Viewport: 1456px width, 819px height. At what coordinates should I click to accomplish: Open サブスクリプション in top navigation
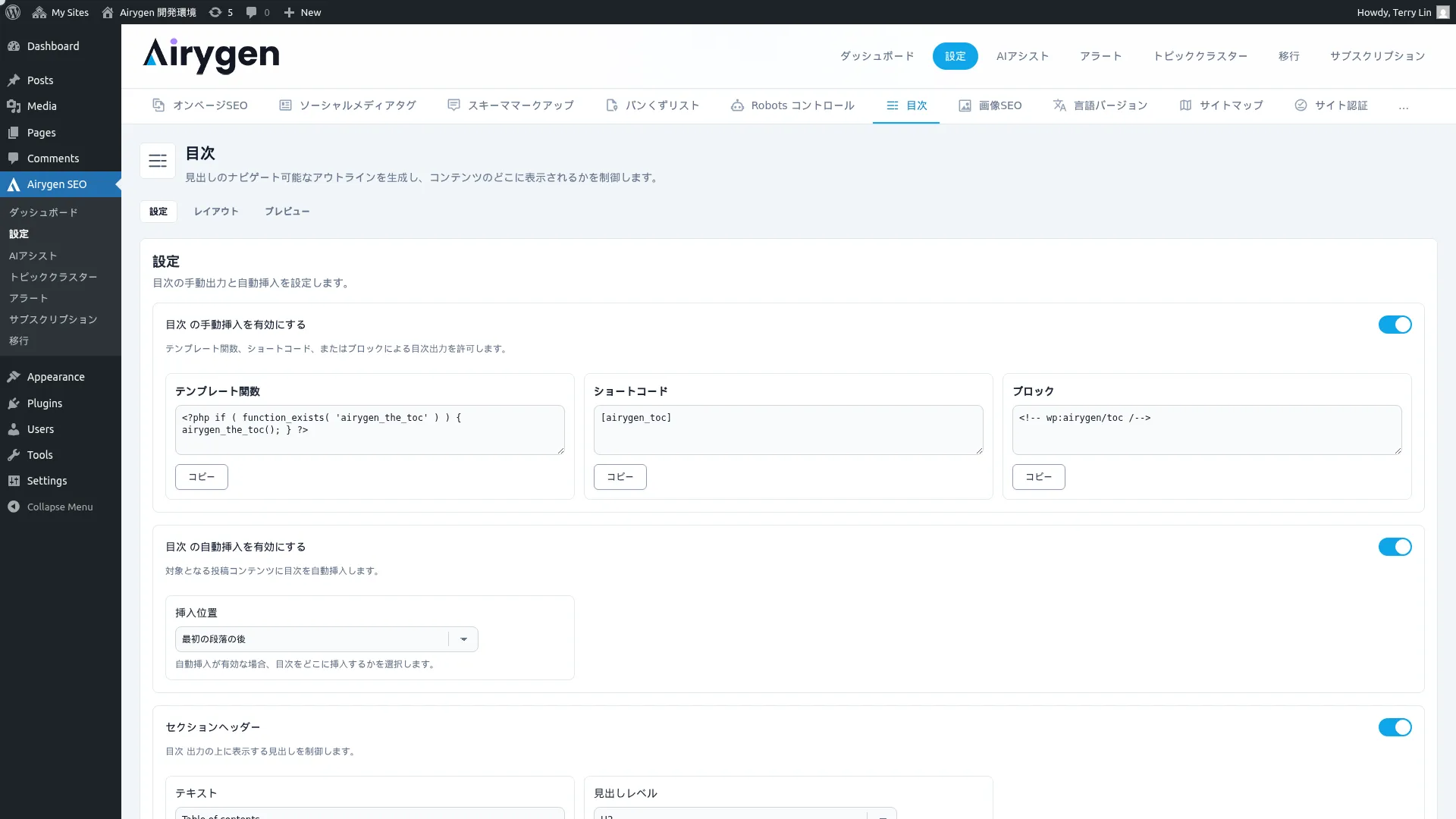tap(1377, 56)
